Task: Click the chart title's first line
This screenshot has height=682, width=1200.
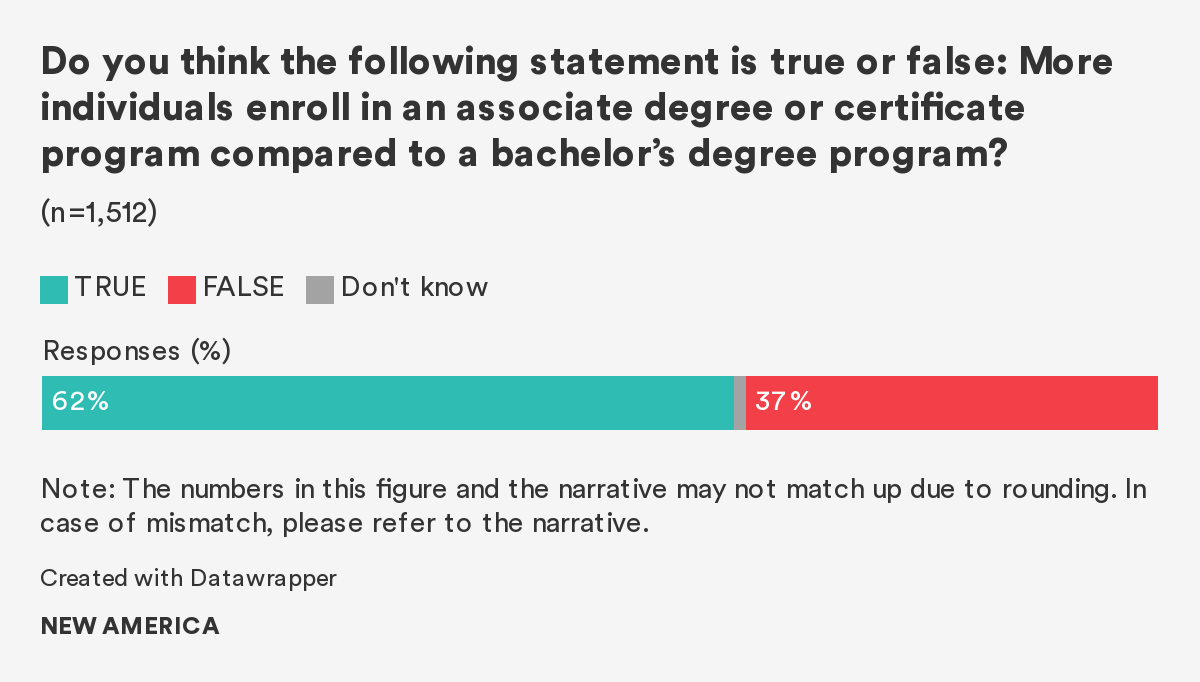Action: pos(576,63)
